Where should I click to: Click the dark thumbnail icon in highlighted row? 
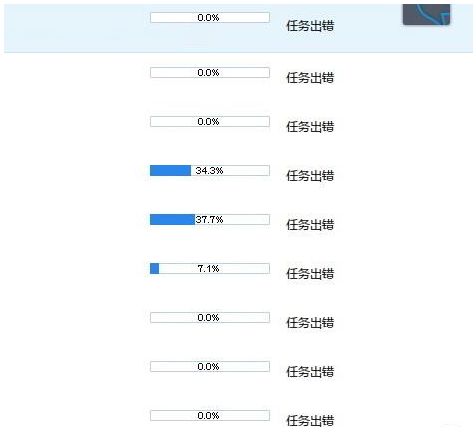point(426,14)
